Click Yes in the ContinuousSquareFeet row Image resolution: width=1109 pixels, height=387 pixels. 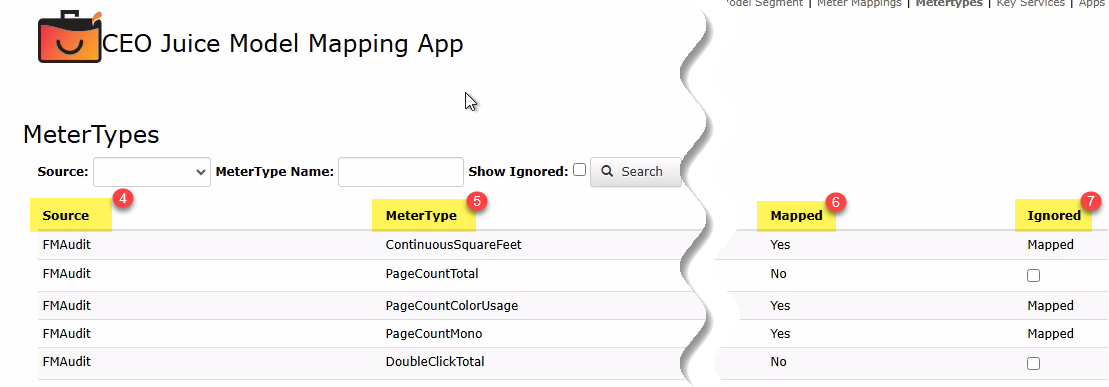pyautogui.click(x=780, y=245)
